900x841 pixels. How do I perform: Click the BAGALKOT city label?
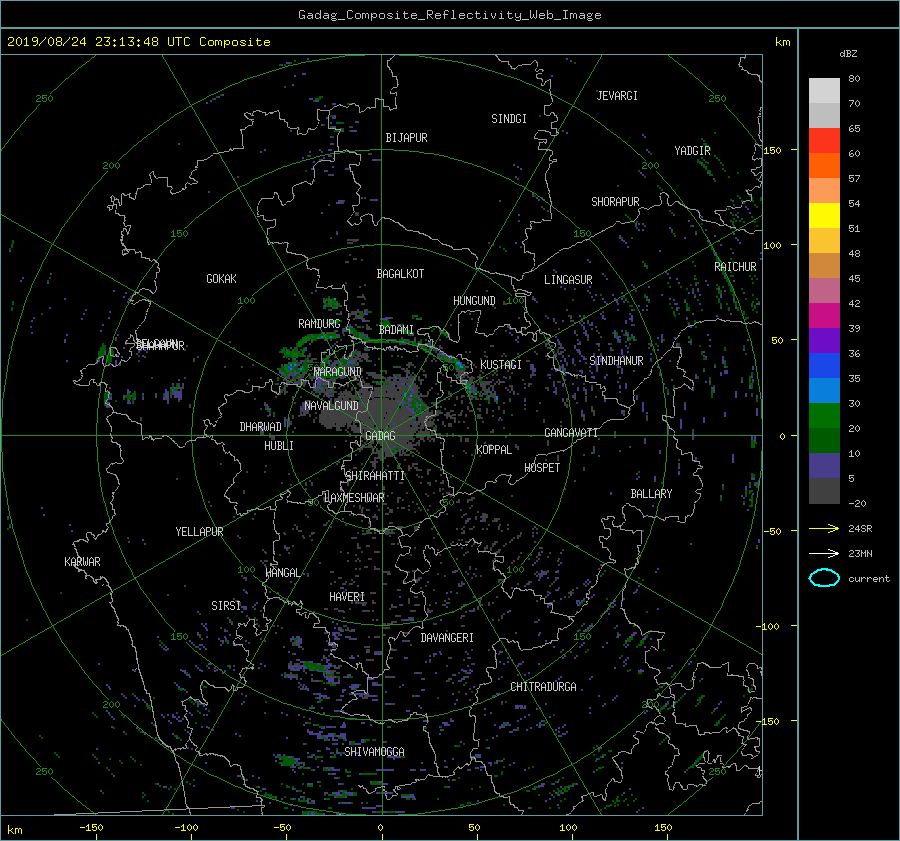click(400, 274)
